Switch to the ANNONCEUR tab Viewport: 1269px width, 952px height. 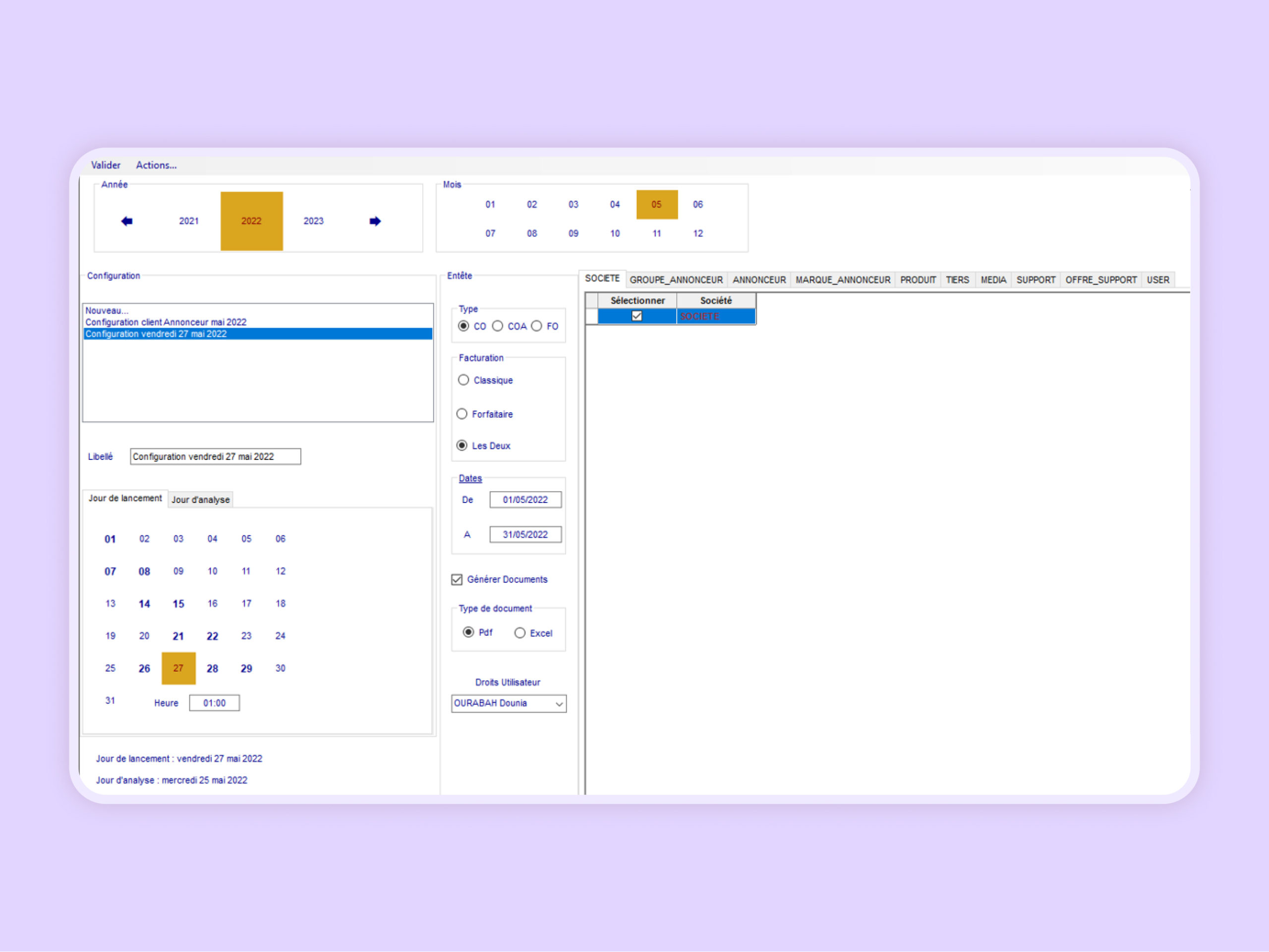click(x=758, y=280)
